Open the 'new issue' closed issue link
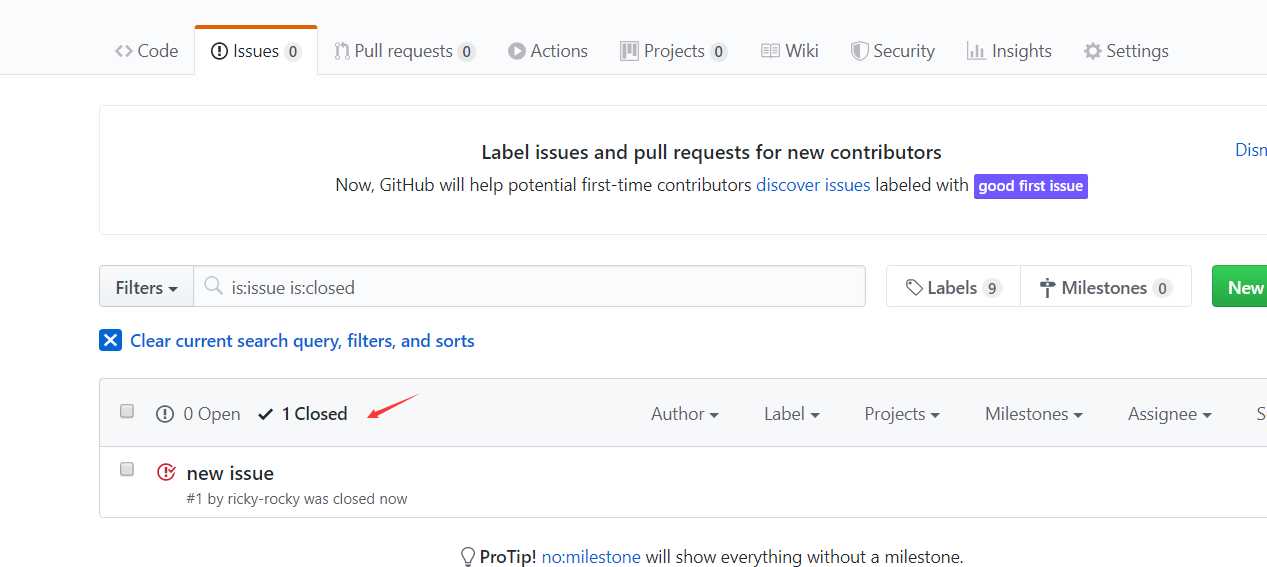Viewport: 1267px width, 567px height. (x=230, y=473)
